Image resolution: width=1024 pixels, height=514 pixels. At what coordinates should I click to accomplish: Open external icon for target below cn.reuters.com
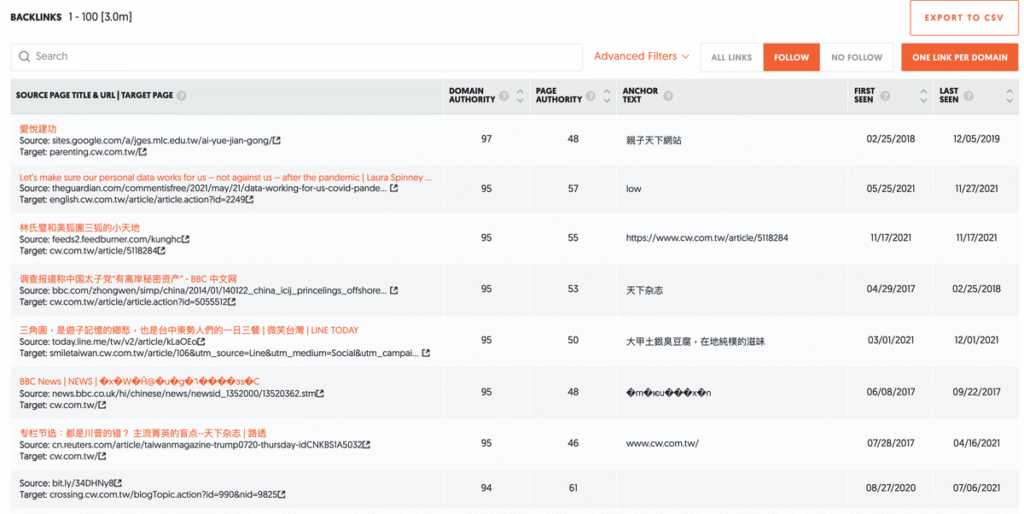(102, 457)
